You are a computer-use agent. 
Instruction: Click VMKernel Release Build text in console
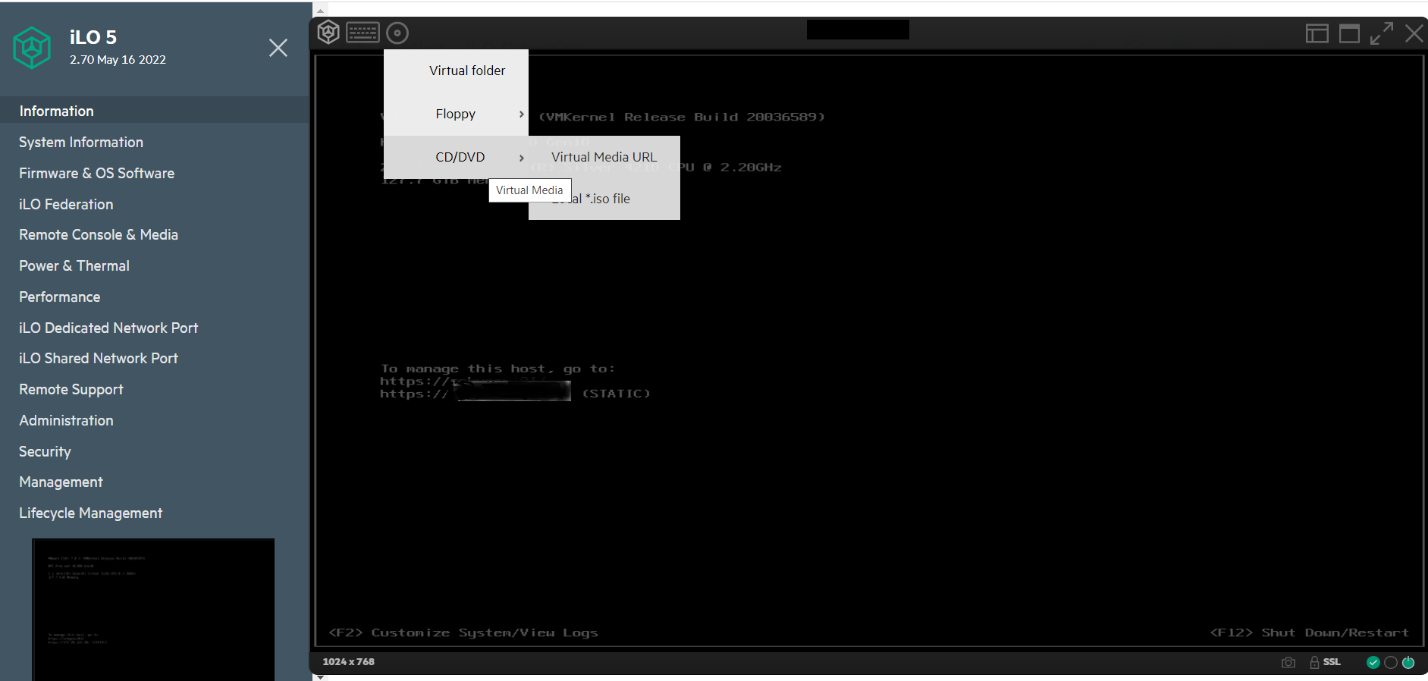click(682, 117)
